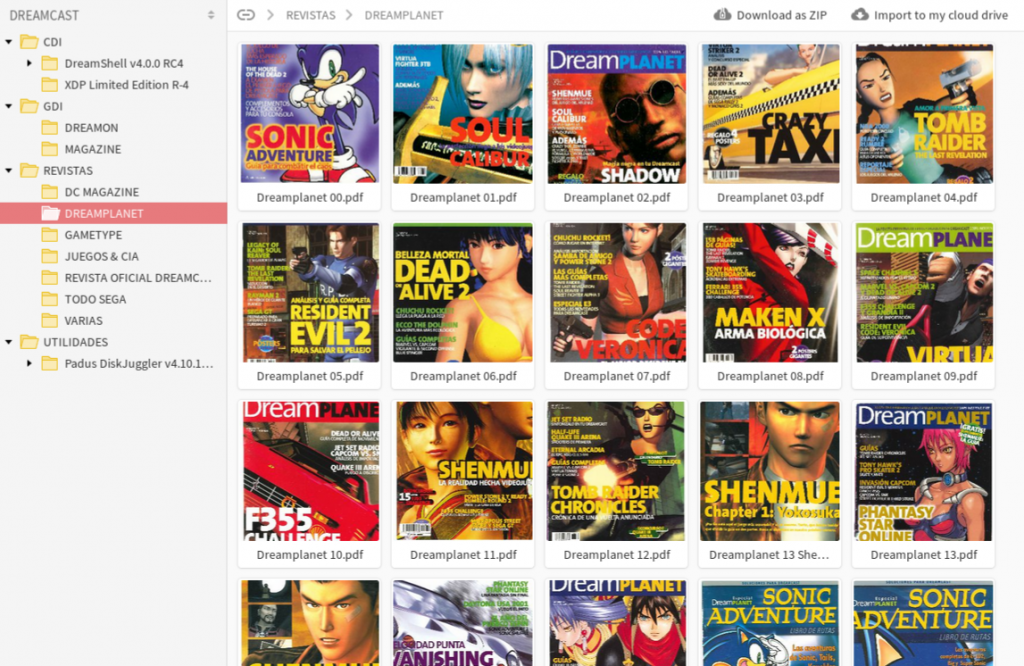Screen dimensions: 1024x666
Task: Collapse the UTILIDADES folder tree
Action: click(8, 342)
